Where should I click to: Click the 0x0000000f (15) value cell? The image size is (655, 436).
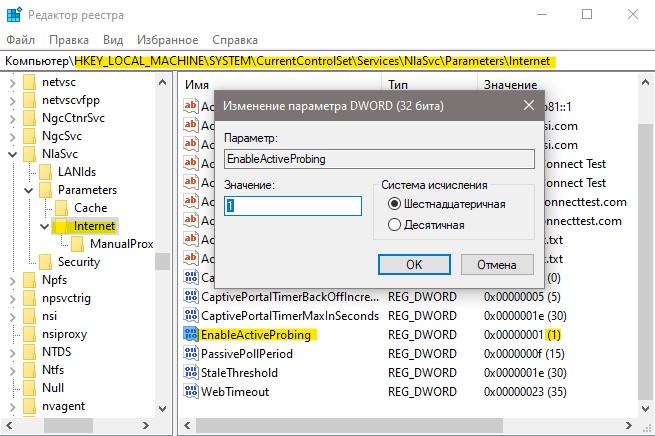coord(524,354)
